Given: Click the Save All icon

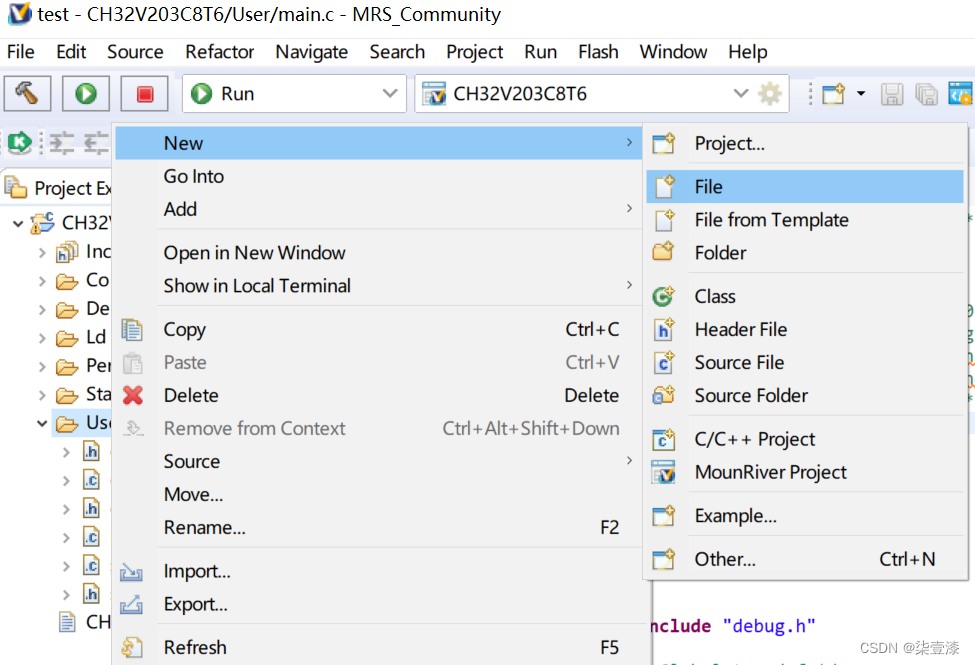Looking at the screenshot, I should pos(926,94).
